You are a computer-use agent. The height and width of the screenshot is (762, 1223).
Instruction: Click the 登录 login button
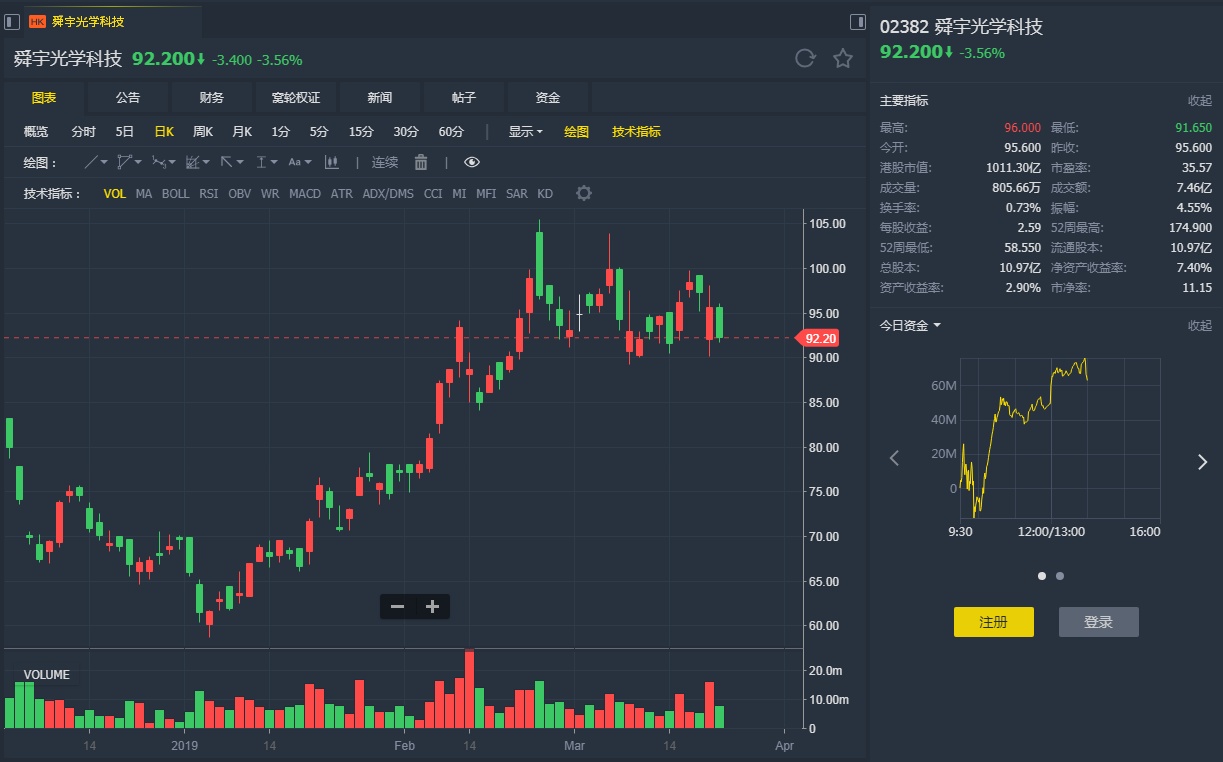click(x=1098, y=621)
